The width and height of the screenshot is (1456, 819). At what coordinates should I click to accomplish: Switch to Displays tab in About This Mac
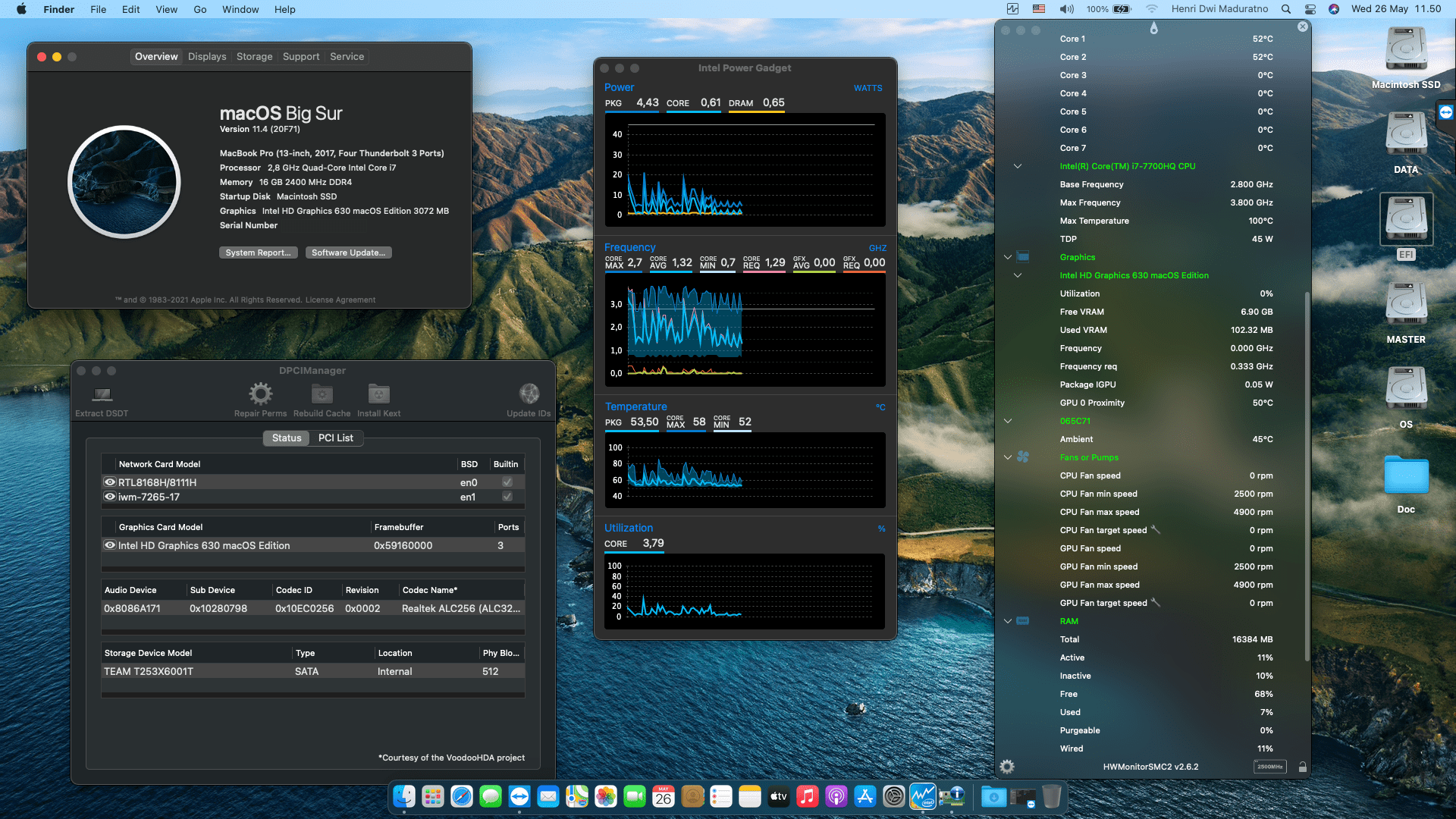[207, 57]
